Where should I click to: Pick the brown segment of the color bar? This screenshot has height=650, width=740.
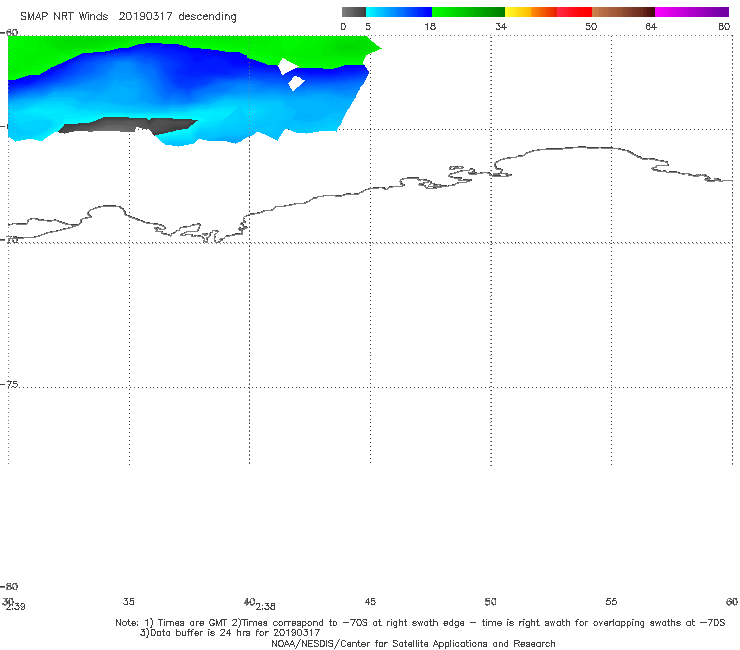(623, 12)
